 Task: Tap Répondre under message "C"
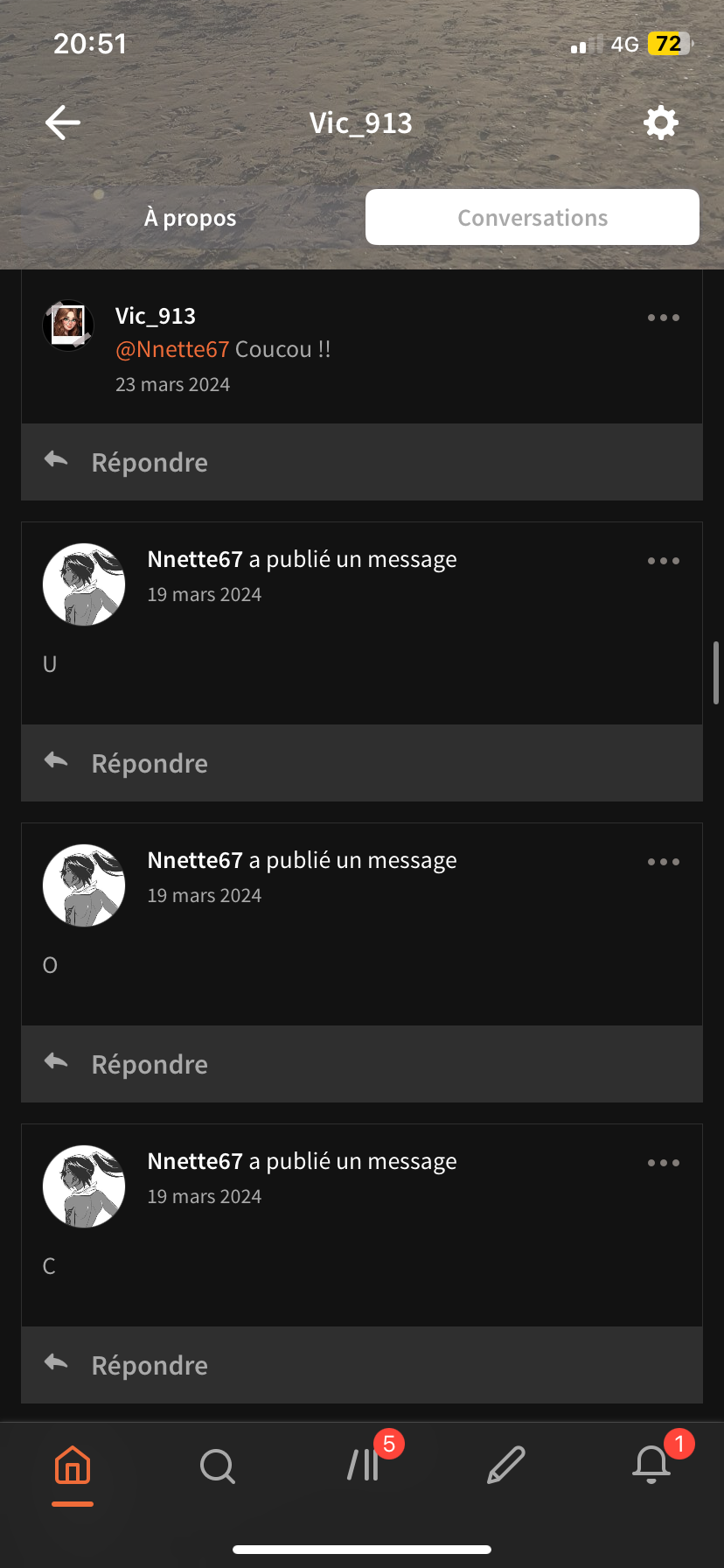pos(362,1365)
